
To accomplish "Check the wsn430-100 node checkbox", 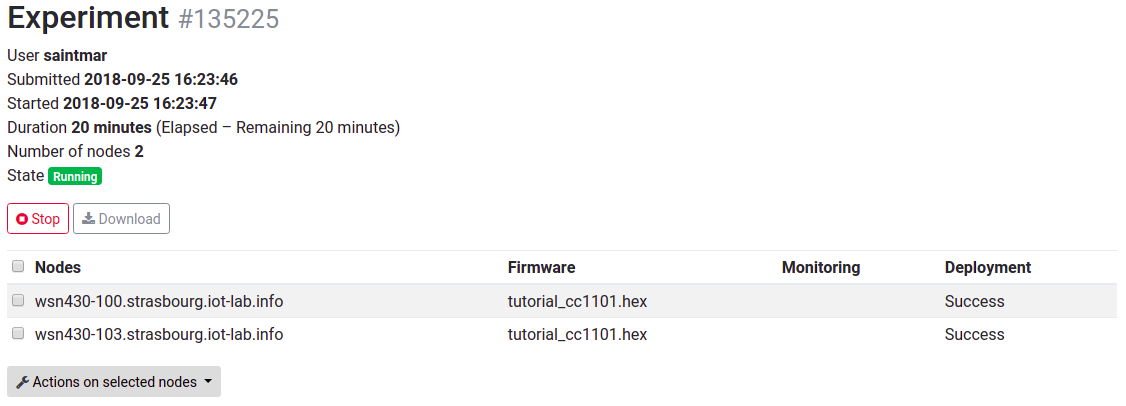I will [x=17, y=300].
